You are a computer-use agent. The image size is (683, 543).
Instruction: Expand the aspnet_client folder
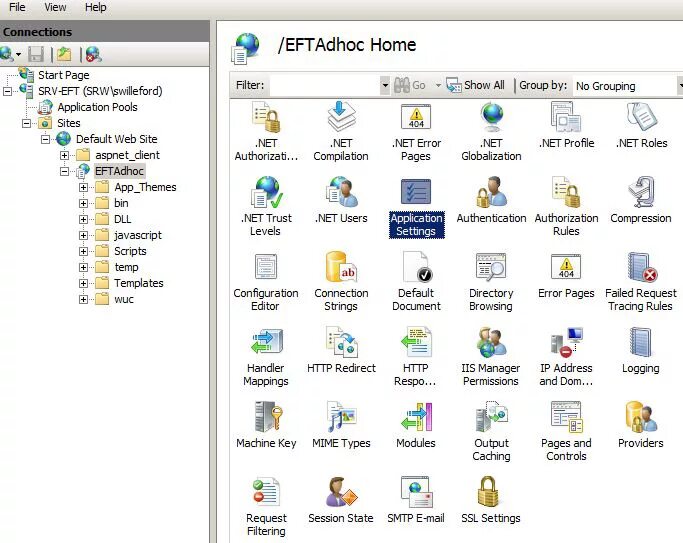[x=64, y=155]
